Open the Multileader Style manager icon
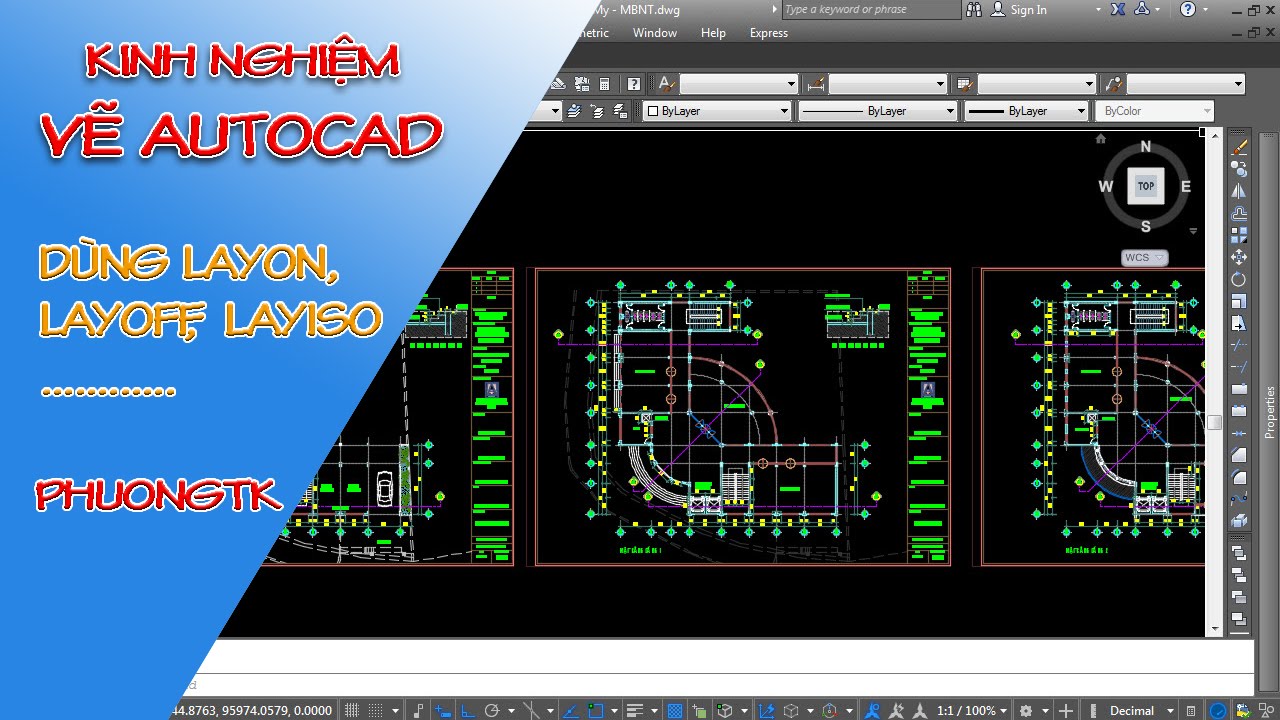 [x=1113, y=84]
